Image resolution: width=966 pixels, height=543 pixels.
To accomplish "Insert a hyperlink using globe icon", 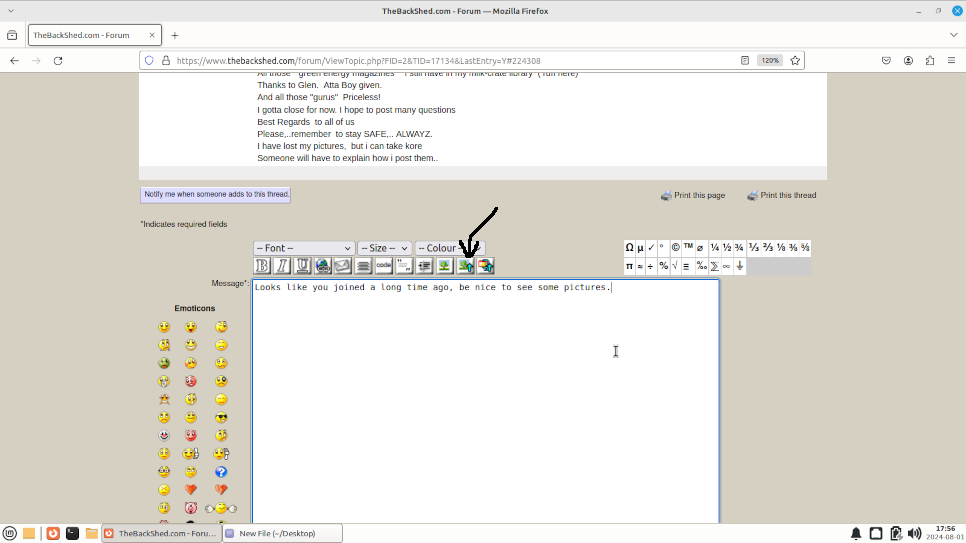I will pos(323,266).
